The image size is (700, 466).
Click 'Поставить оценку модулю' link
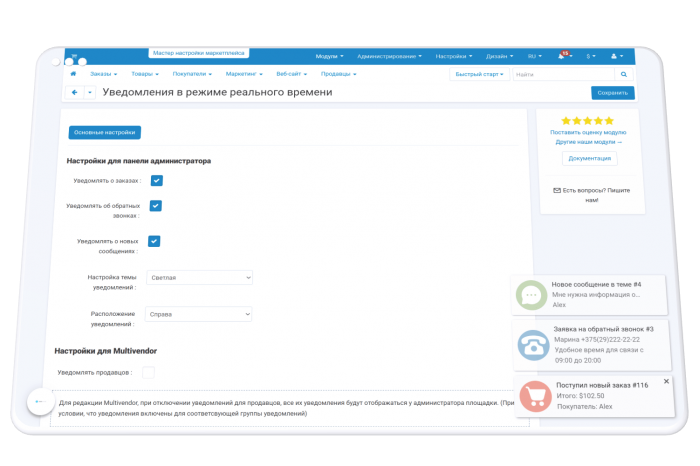tap(588, 132)
